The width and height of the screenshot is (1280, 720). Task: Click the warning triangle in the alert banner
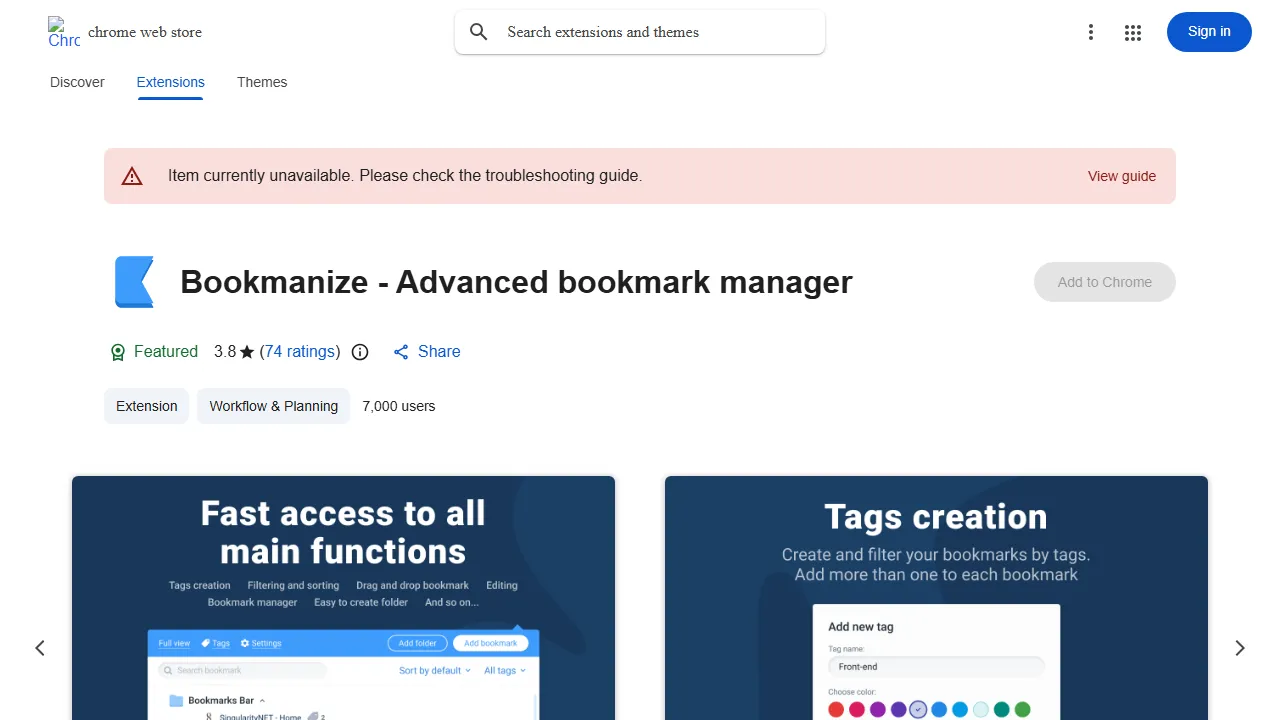tap(132, 176)
